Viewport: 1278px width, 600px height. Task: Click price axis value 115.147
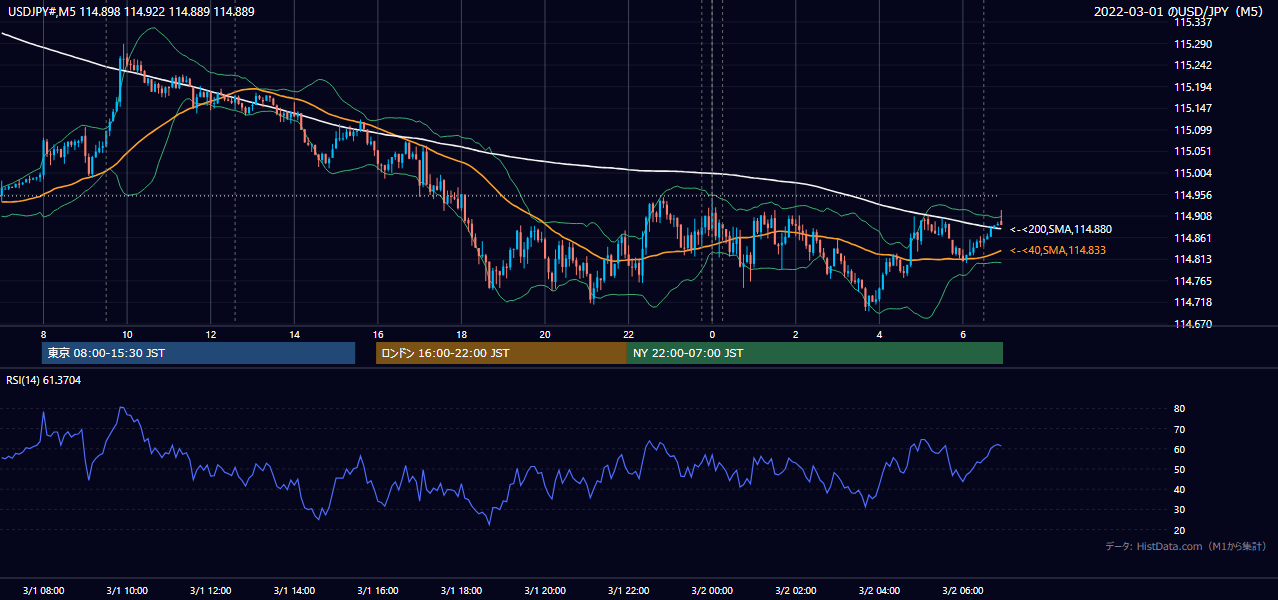(x=1192, y=108)
